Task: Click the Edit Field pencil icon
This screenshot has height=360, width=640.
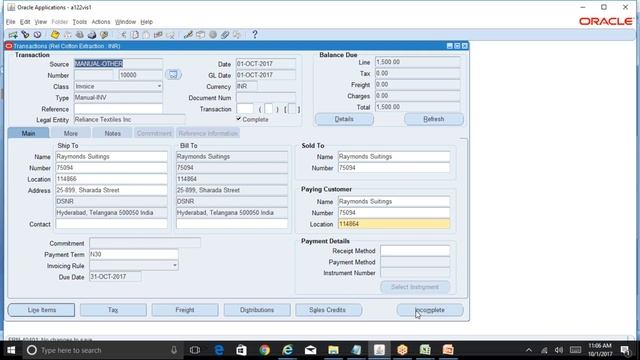Action: pos(188,35)
